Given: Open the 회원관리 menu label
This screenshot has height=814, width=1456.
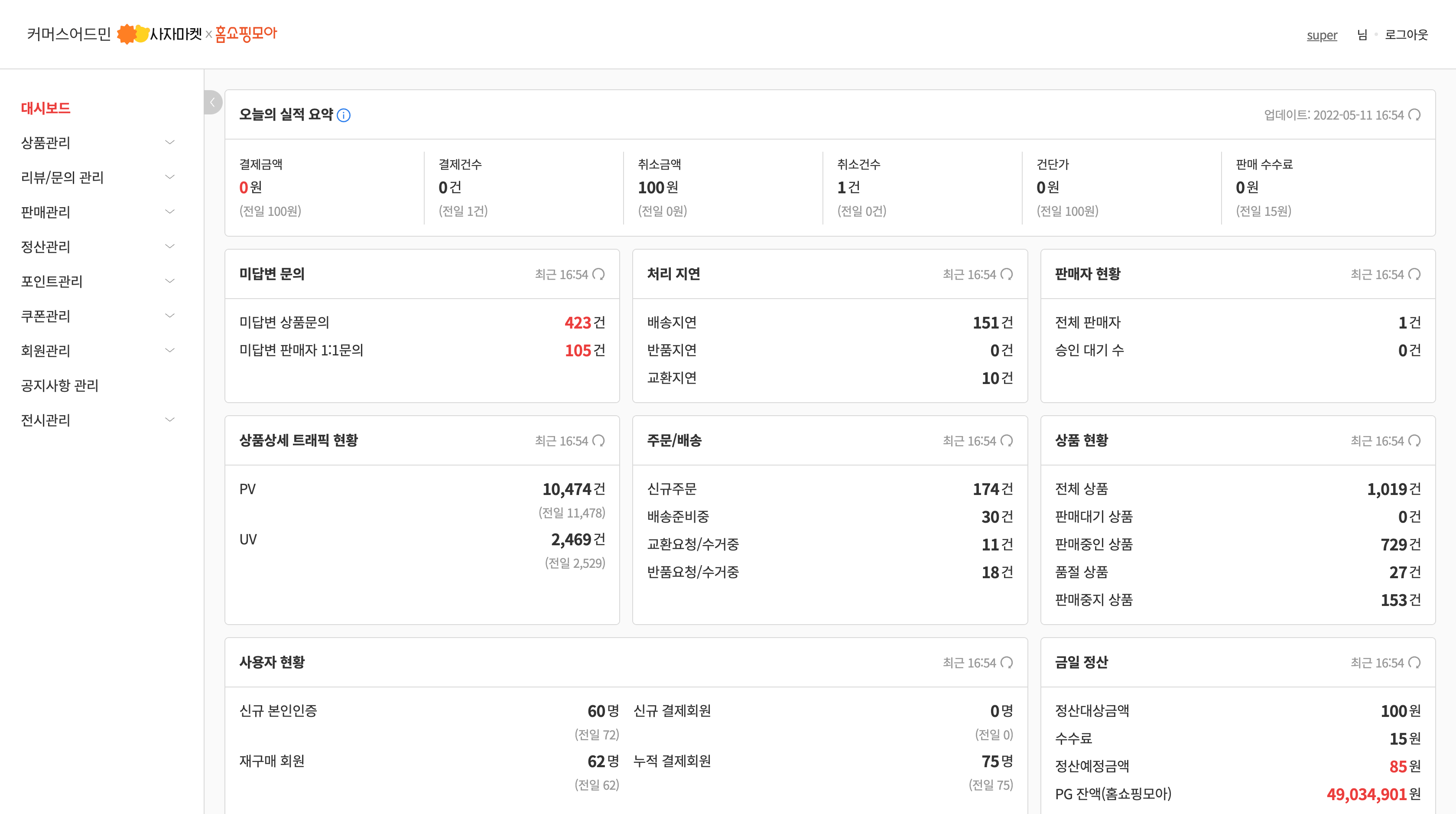Looking at the screenshot, I should click(46, 351).
